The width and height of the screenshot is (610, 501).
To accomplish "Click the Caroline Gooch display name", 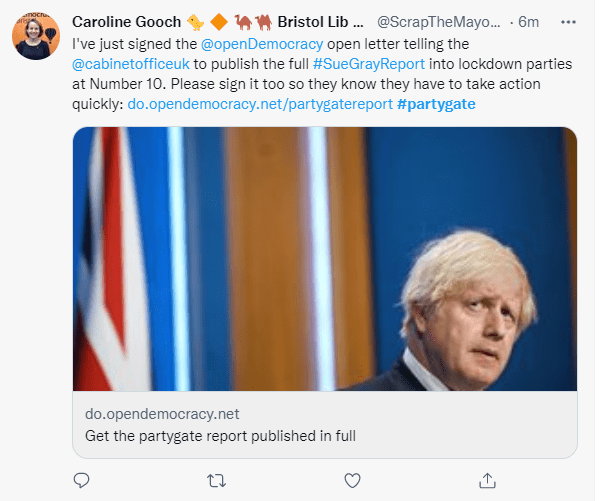I will (125, 22).
